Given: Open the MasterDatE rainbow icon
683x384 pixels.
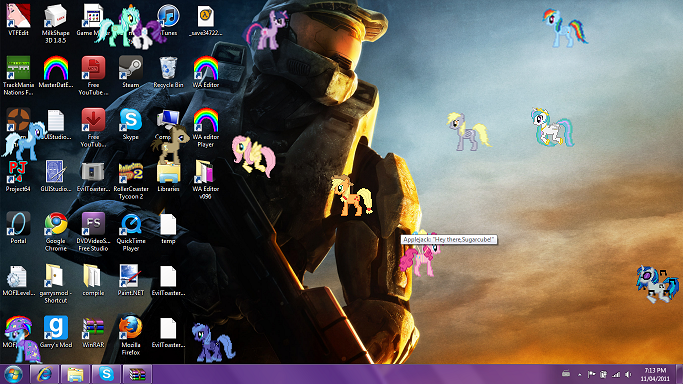Looking at the screenshot, I should click(x=56, y=68).
